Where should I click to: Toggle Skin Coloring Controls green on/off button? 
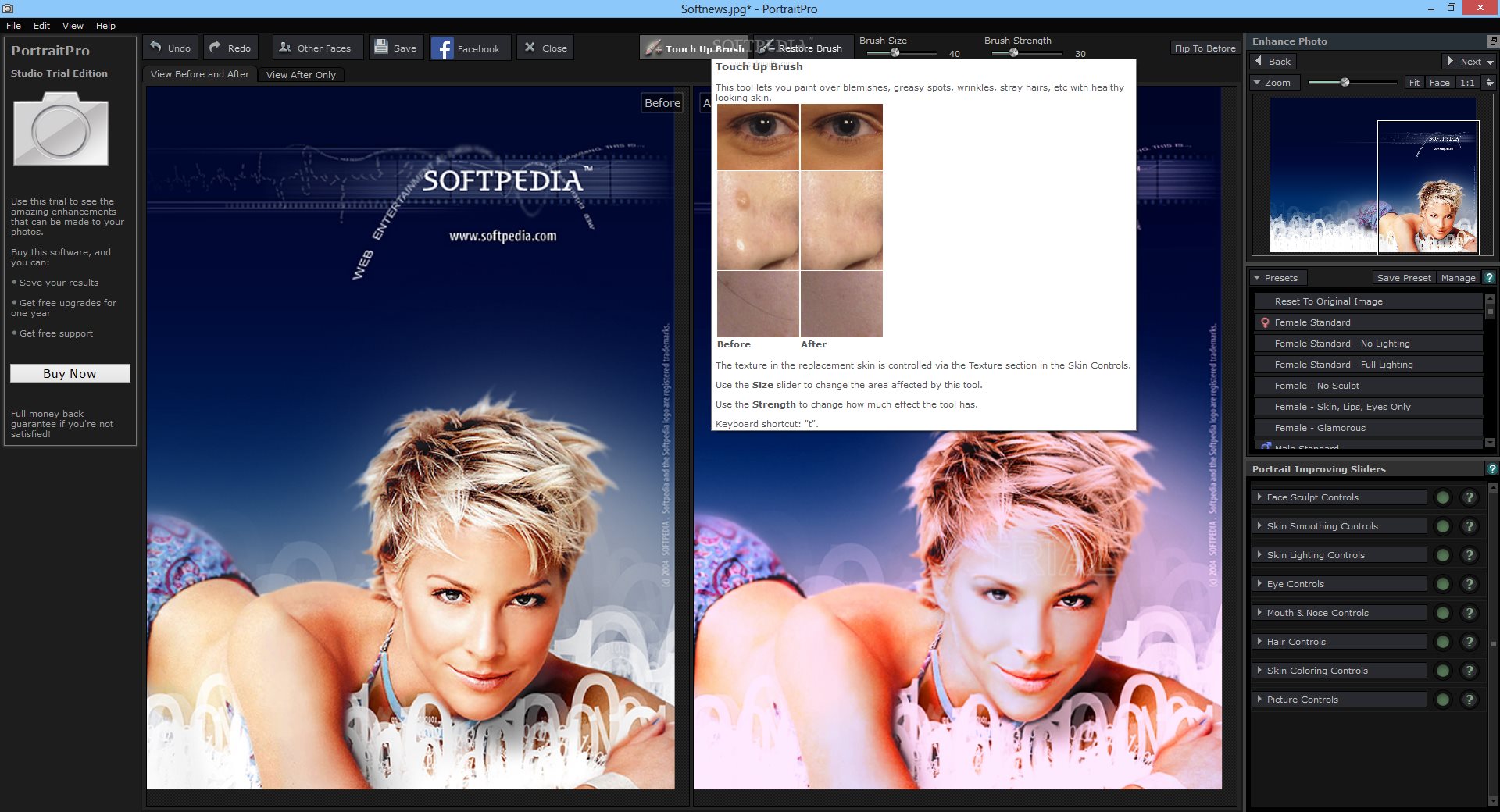[x=1443, y=671]
